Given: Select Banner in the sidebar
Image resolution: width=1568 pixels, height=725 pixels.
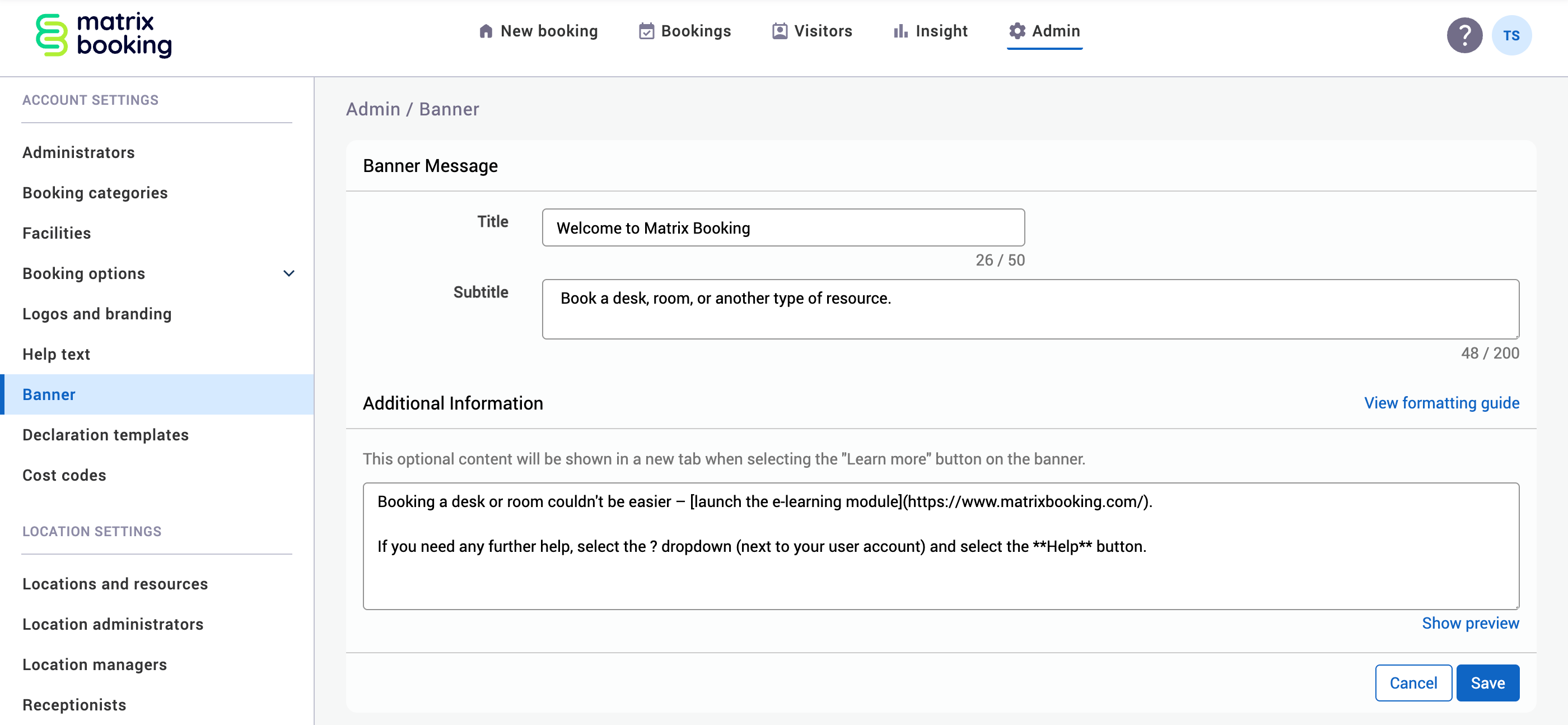Looking at the screenshot, I should pyautogui.click(x=49, y=394).
